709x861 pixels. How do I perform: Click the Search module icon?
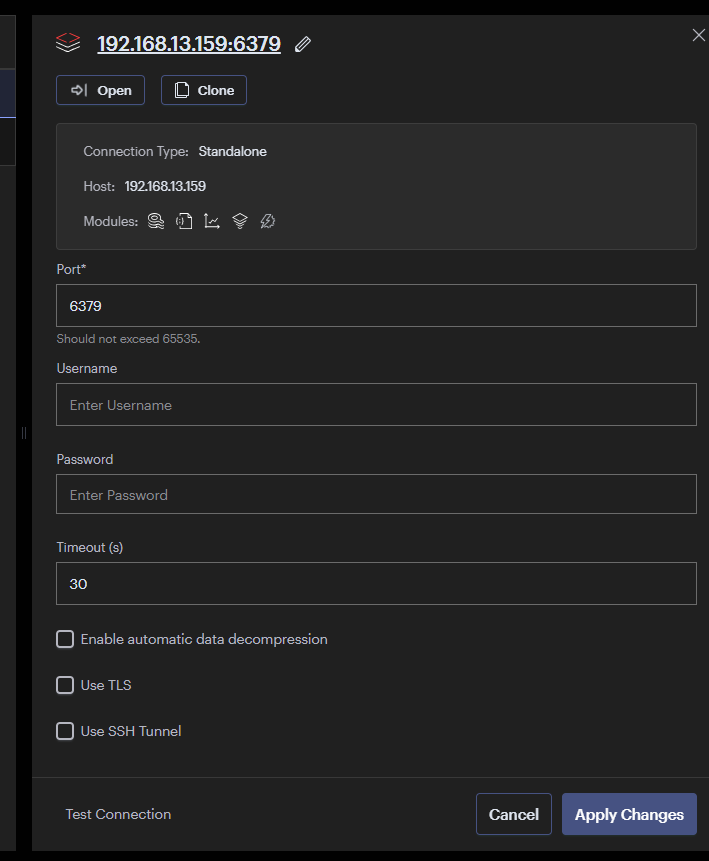click(x=156, y=221)
